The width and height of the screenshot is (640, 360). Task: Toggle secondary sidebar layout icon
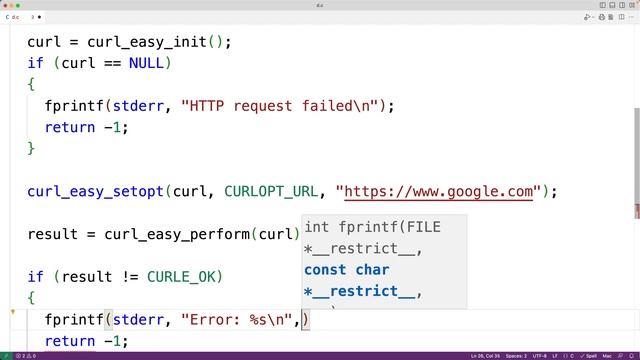(x=622, y=5)
